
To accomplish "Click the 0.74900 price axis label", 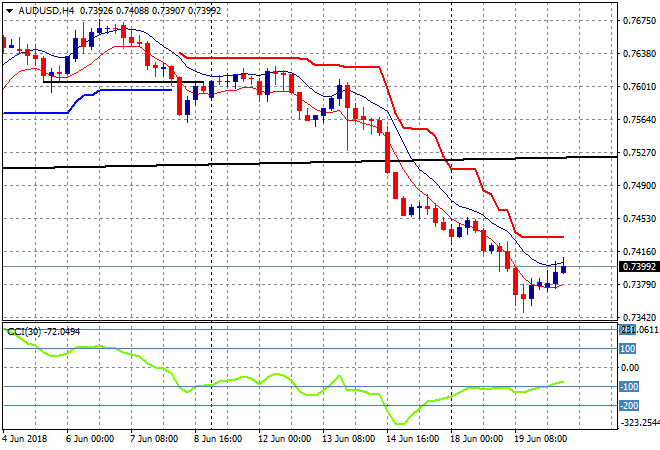I will tap(639, 186).
